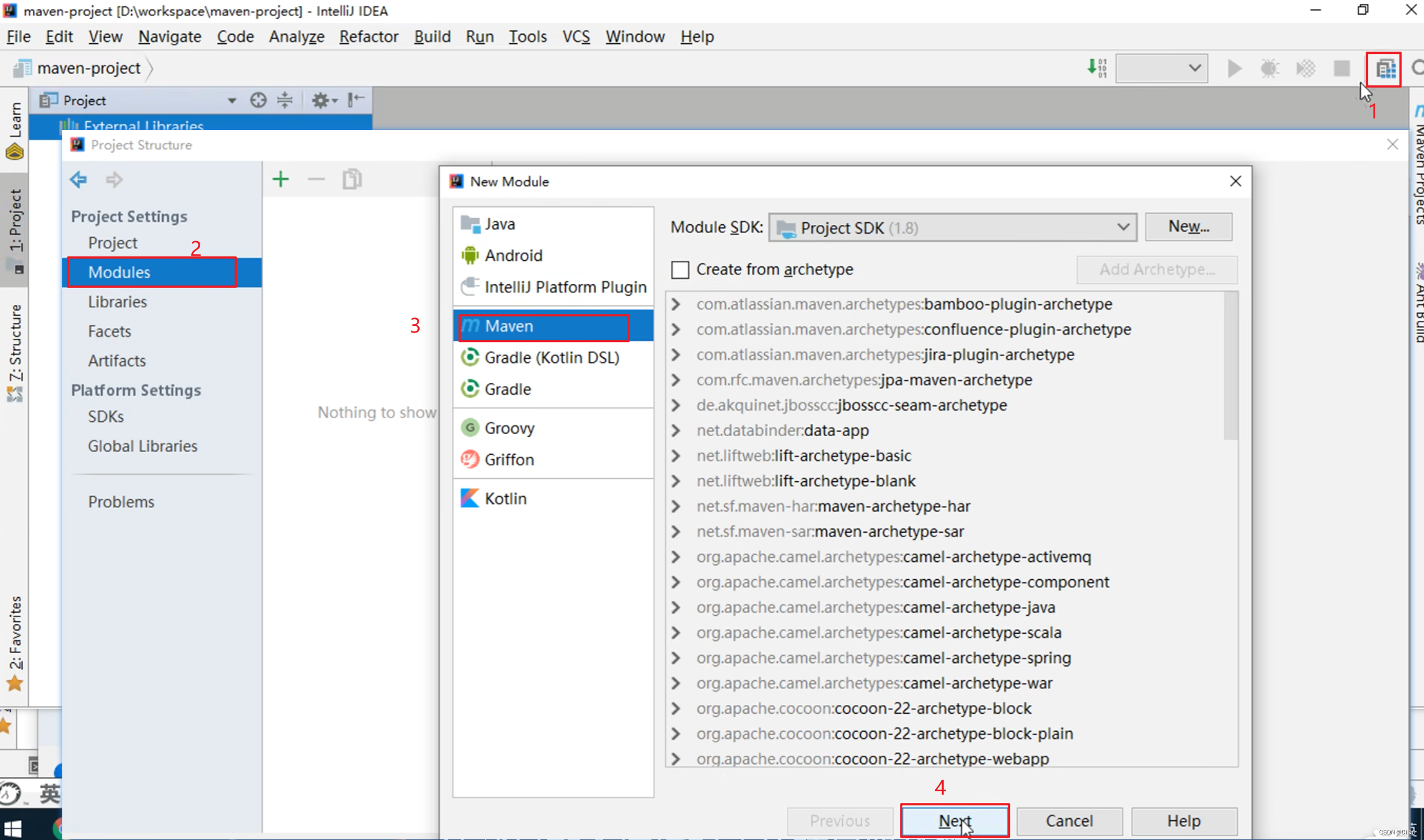Select Global Libraries under Platform Settings
The image size is (1424, 840).
(162, 446)
